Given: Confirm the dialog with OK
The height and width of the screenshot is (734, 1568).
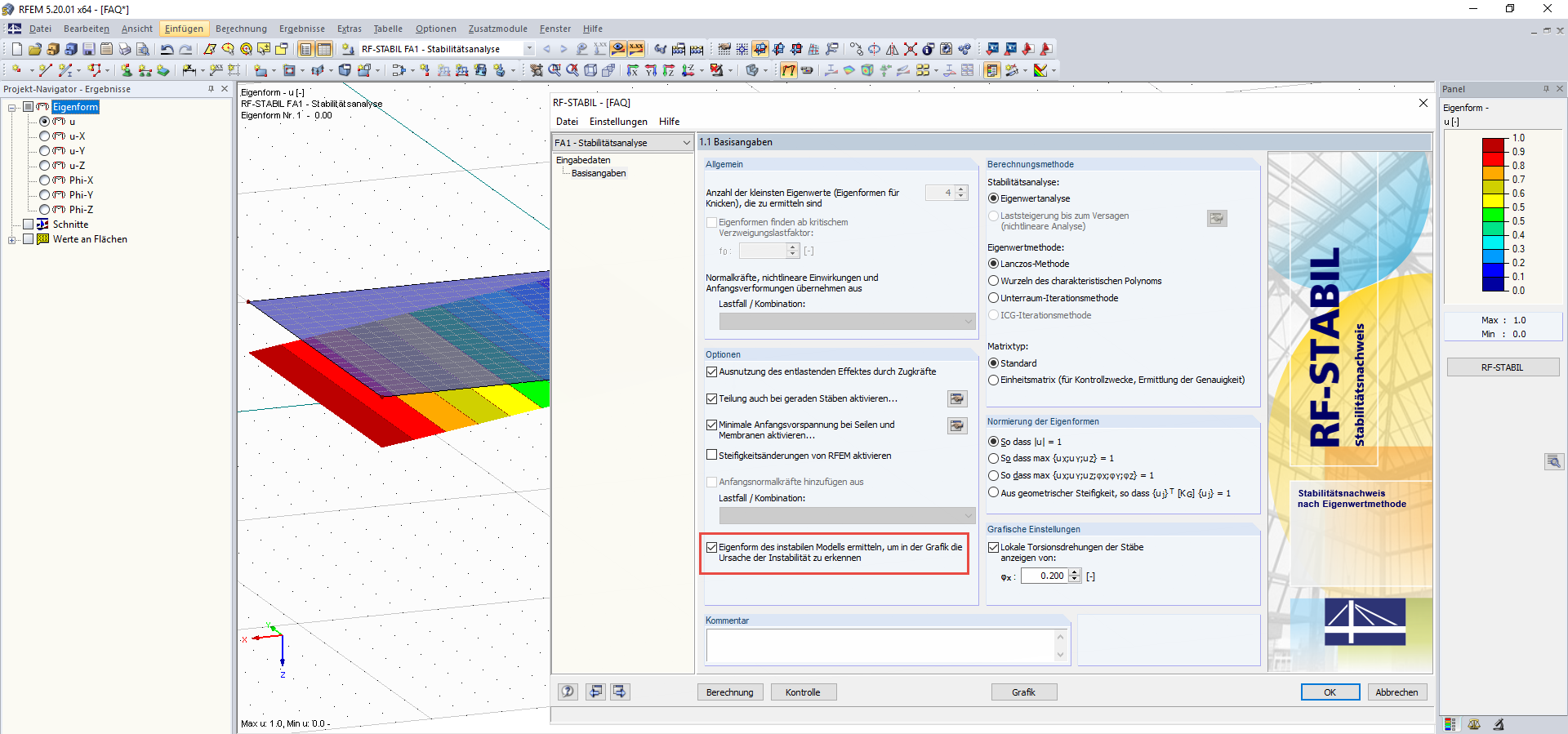Looking at the screenshot, I should (1330, 692).
